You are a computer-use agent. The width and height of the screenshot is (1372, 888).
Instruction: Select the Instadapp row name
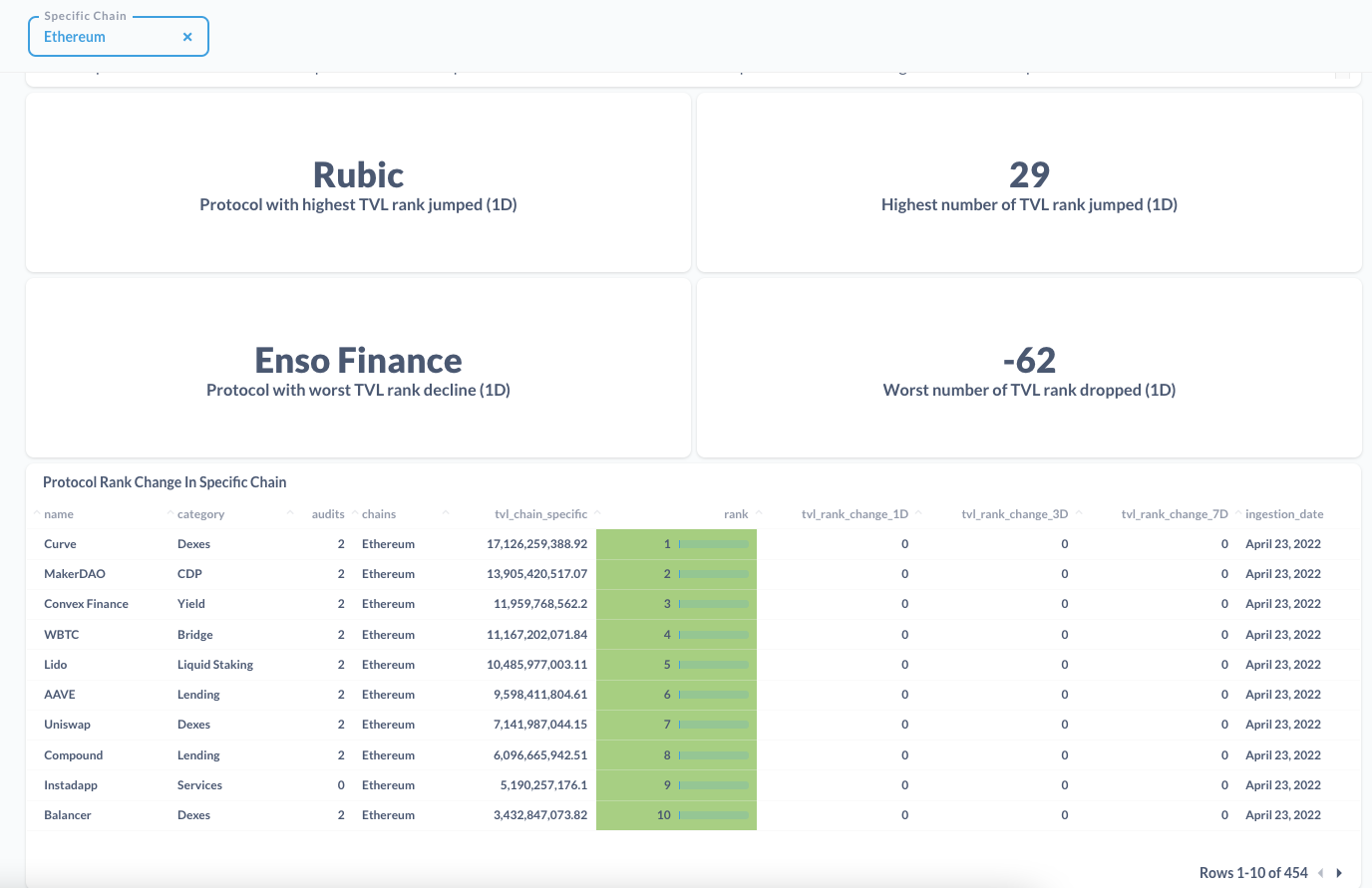tap(71, 785)
